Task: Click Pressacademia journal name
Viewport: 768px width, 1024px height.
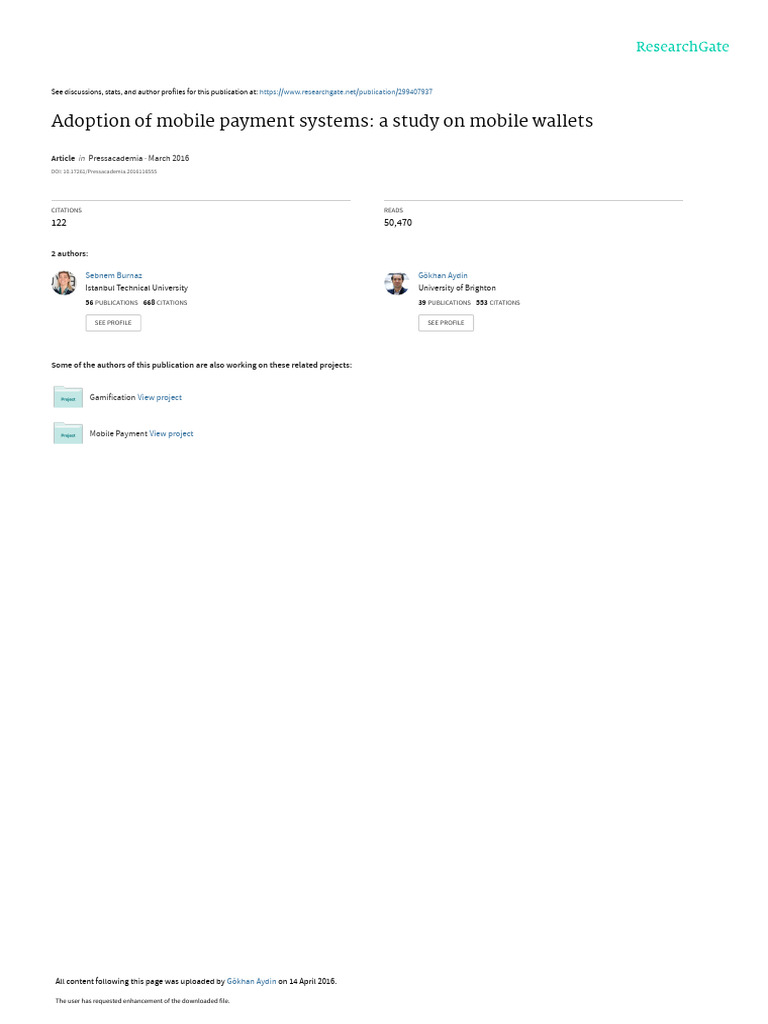Action: pos(116,158)
